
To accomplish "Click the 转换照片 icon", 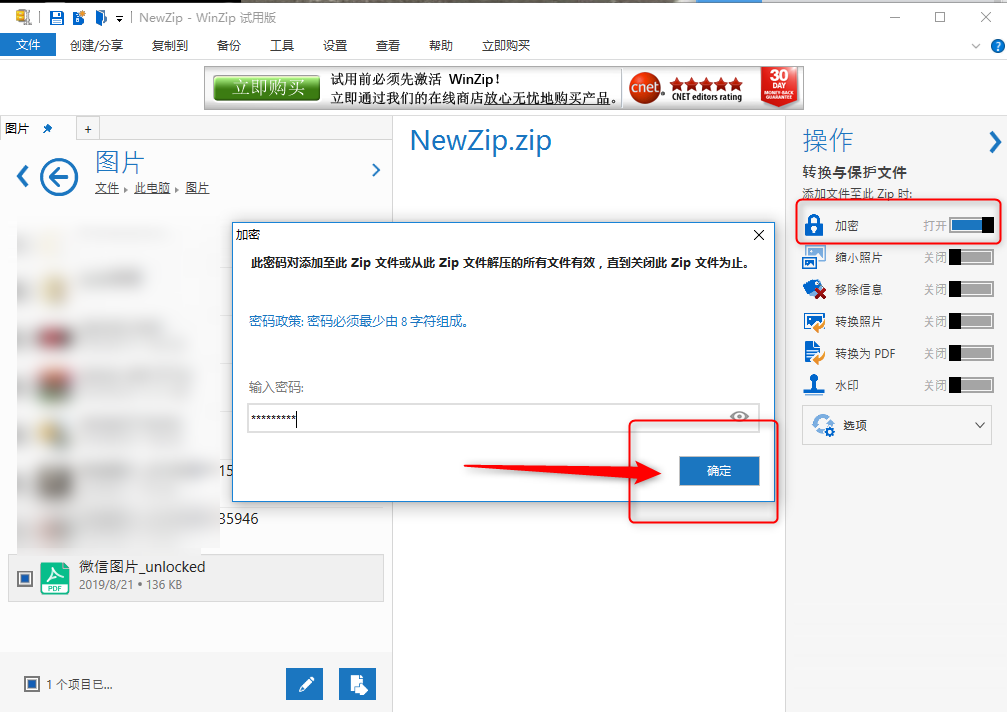I will [814, 321].
